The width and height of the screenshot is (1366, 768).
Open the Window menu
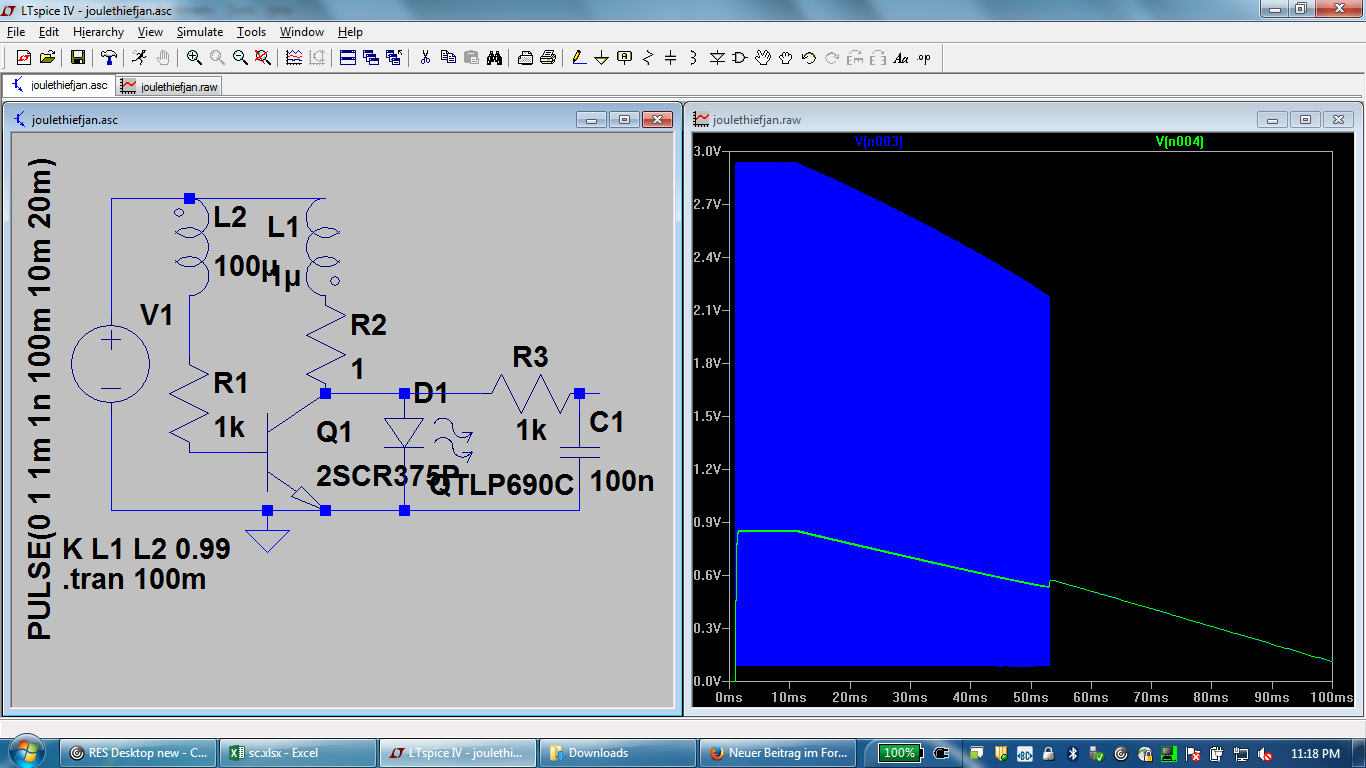tap(302, 32)
